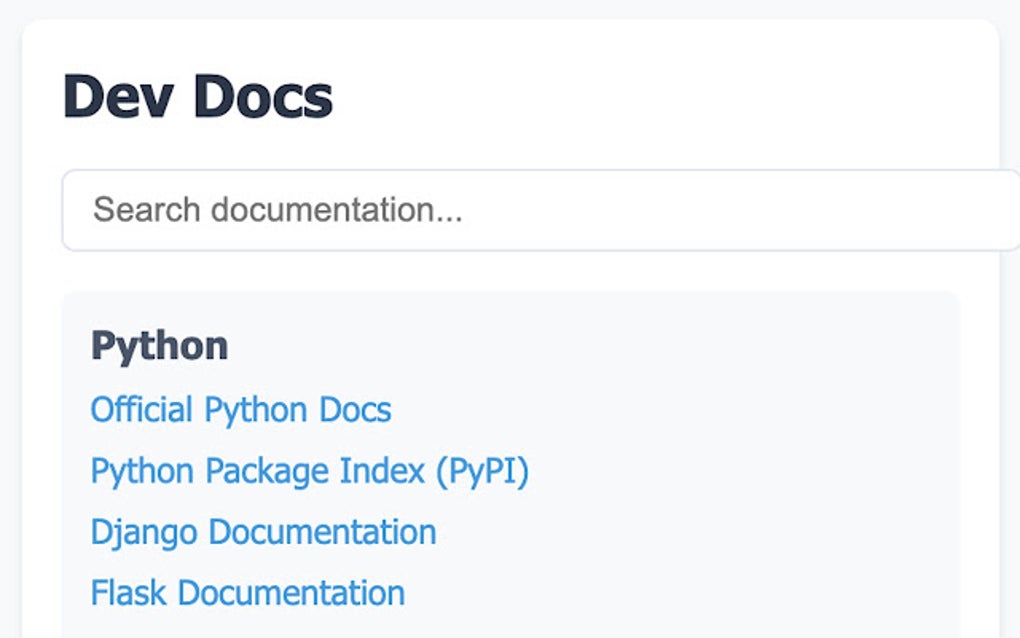Select the Flask docs entry
1020x638 pixels.
(247, 593)
